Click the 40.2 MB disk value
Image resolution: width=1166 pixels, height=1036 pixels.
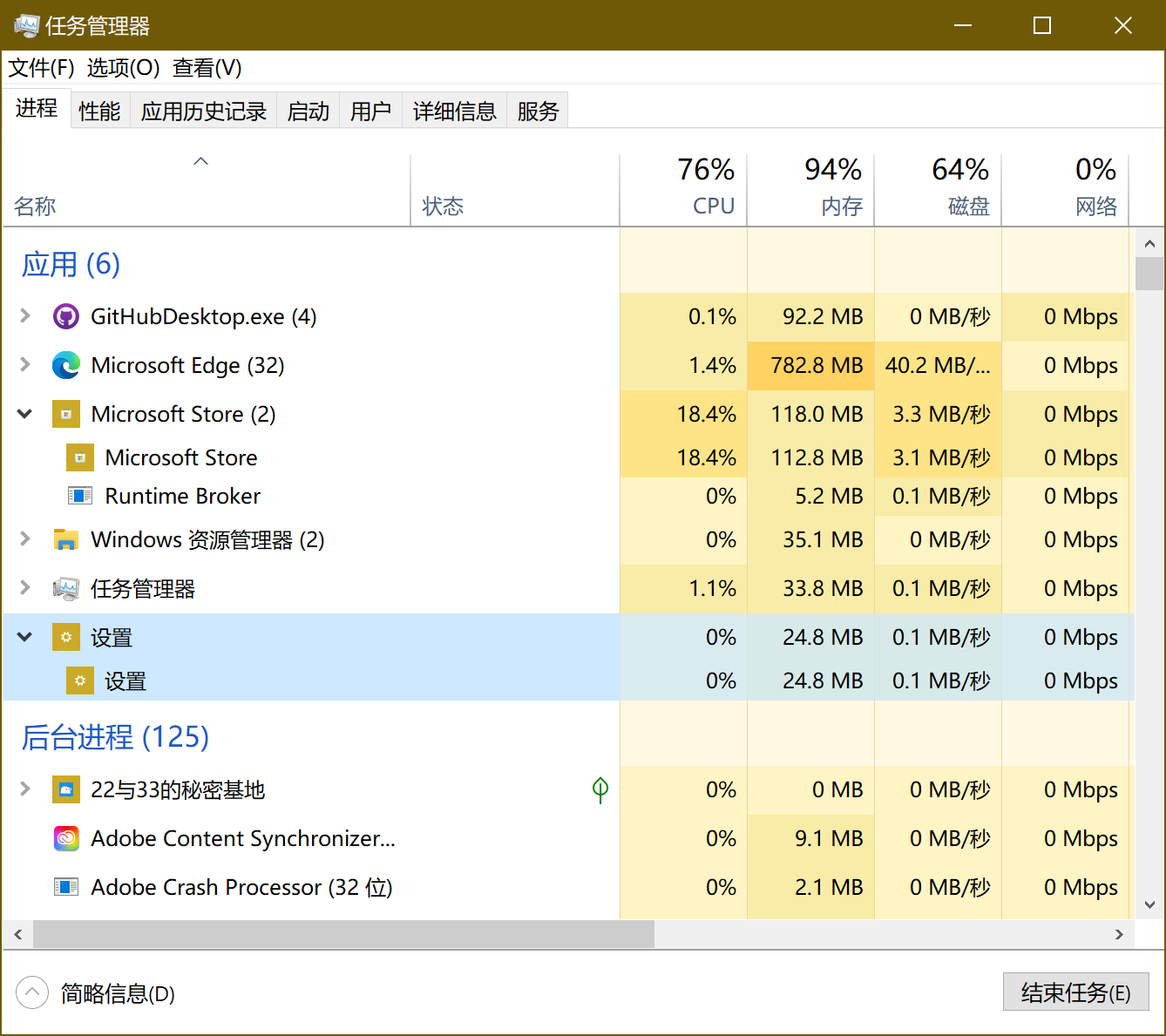coord(939,365)
